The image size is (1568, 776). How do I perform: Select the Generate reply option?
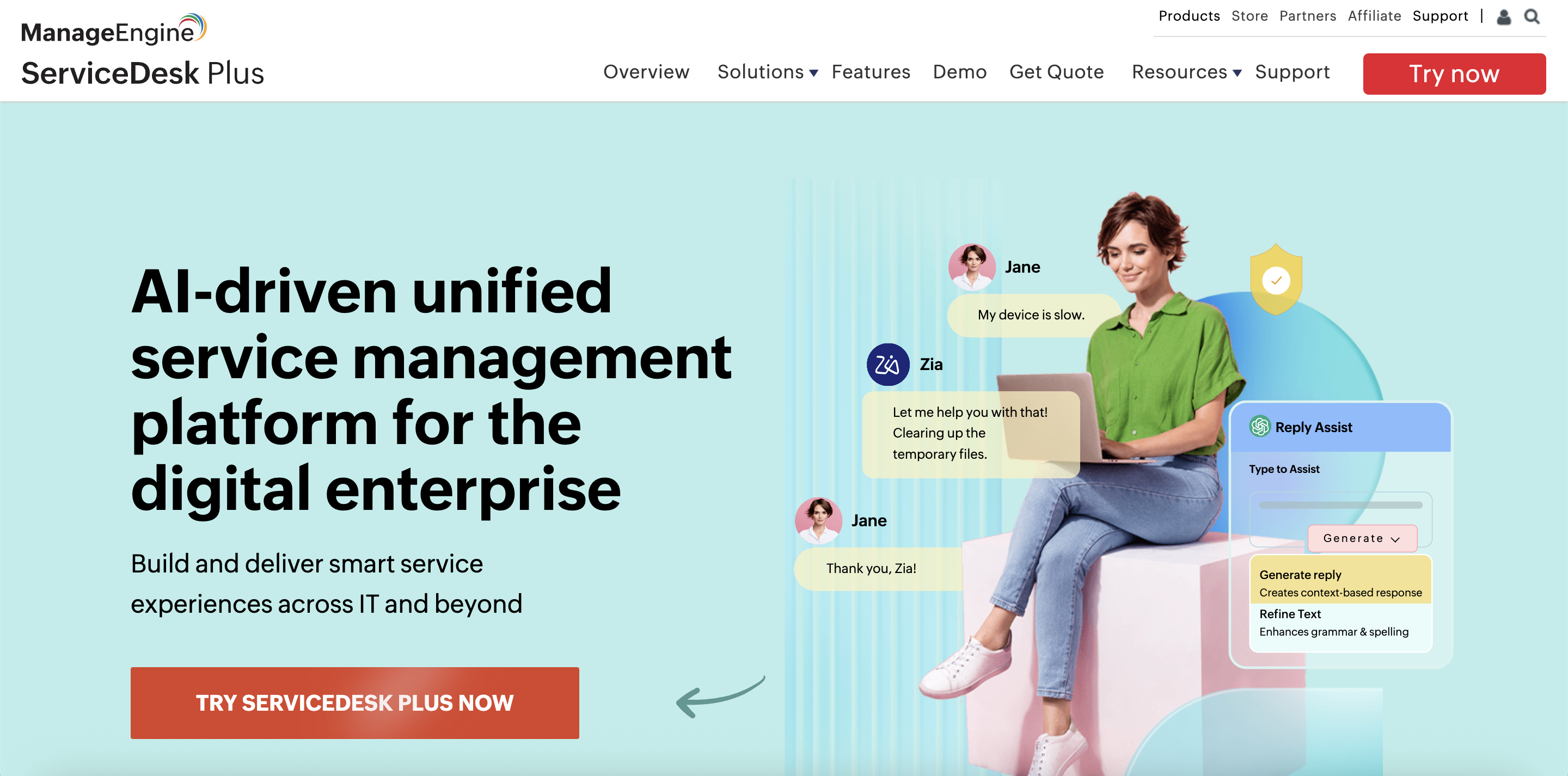click(1341, 582)
